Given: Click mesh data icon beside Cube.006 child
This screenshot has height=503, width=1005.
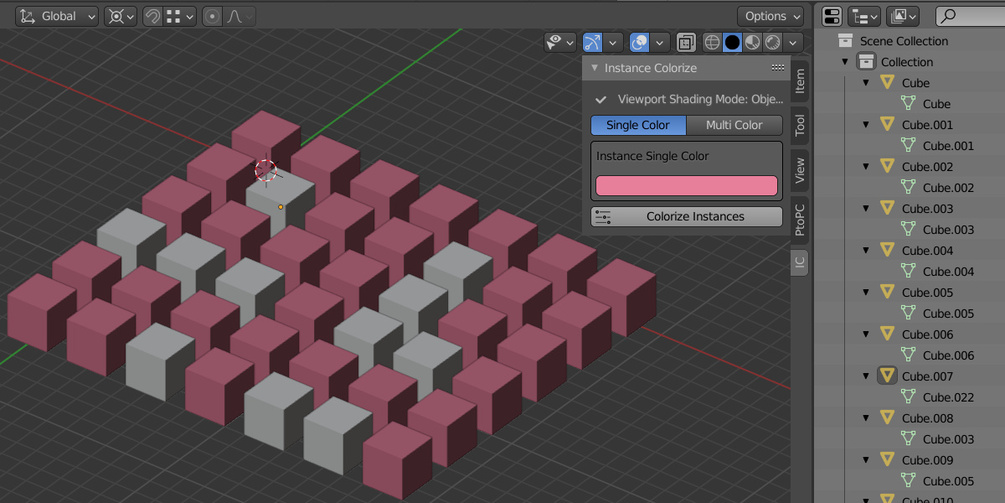Looking at the screenshot, I should [x=908, y=355].
